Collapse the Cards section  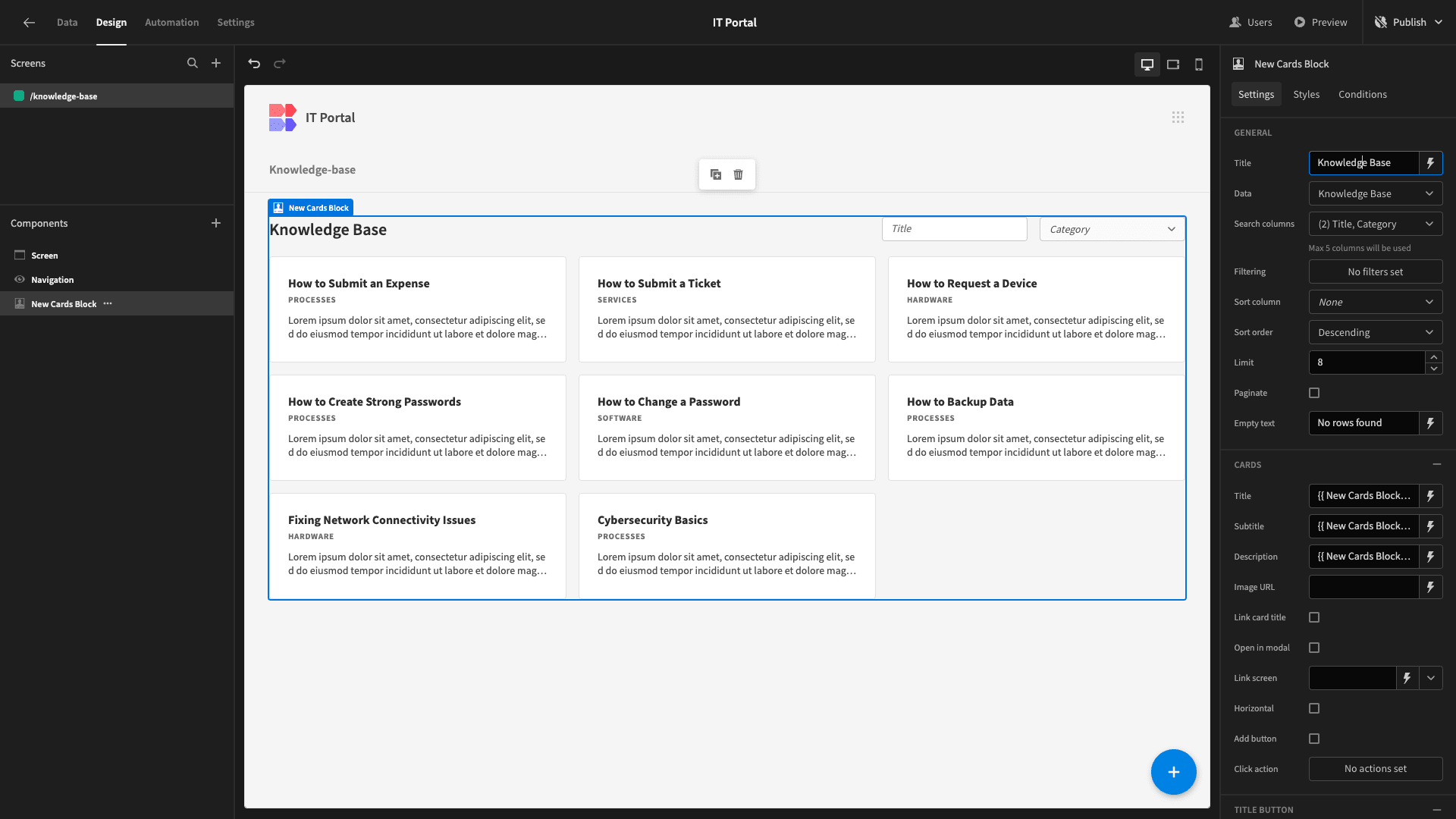click(x=1436, y=464)
